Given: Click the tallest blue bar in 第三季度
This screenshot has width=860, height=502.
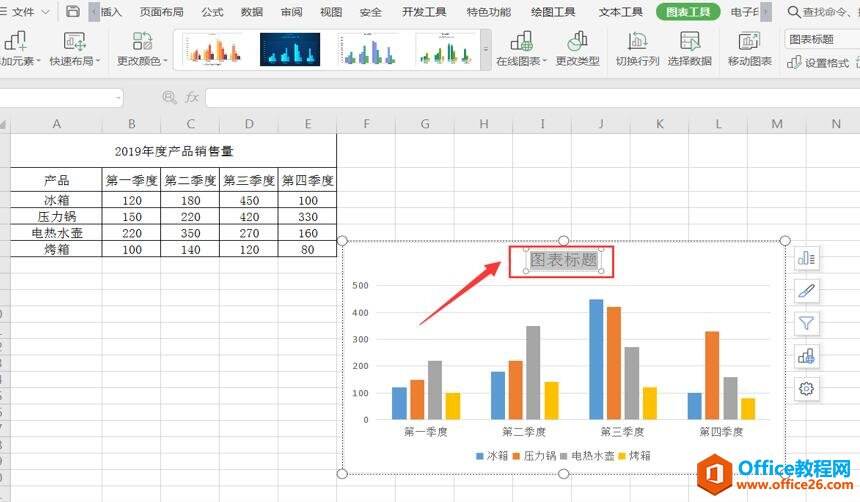Looking at the screenshot, I should [596, 359].
